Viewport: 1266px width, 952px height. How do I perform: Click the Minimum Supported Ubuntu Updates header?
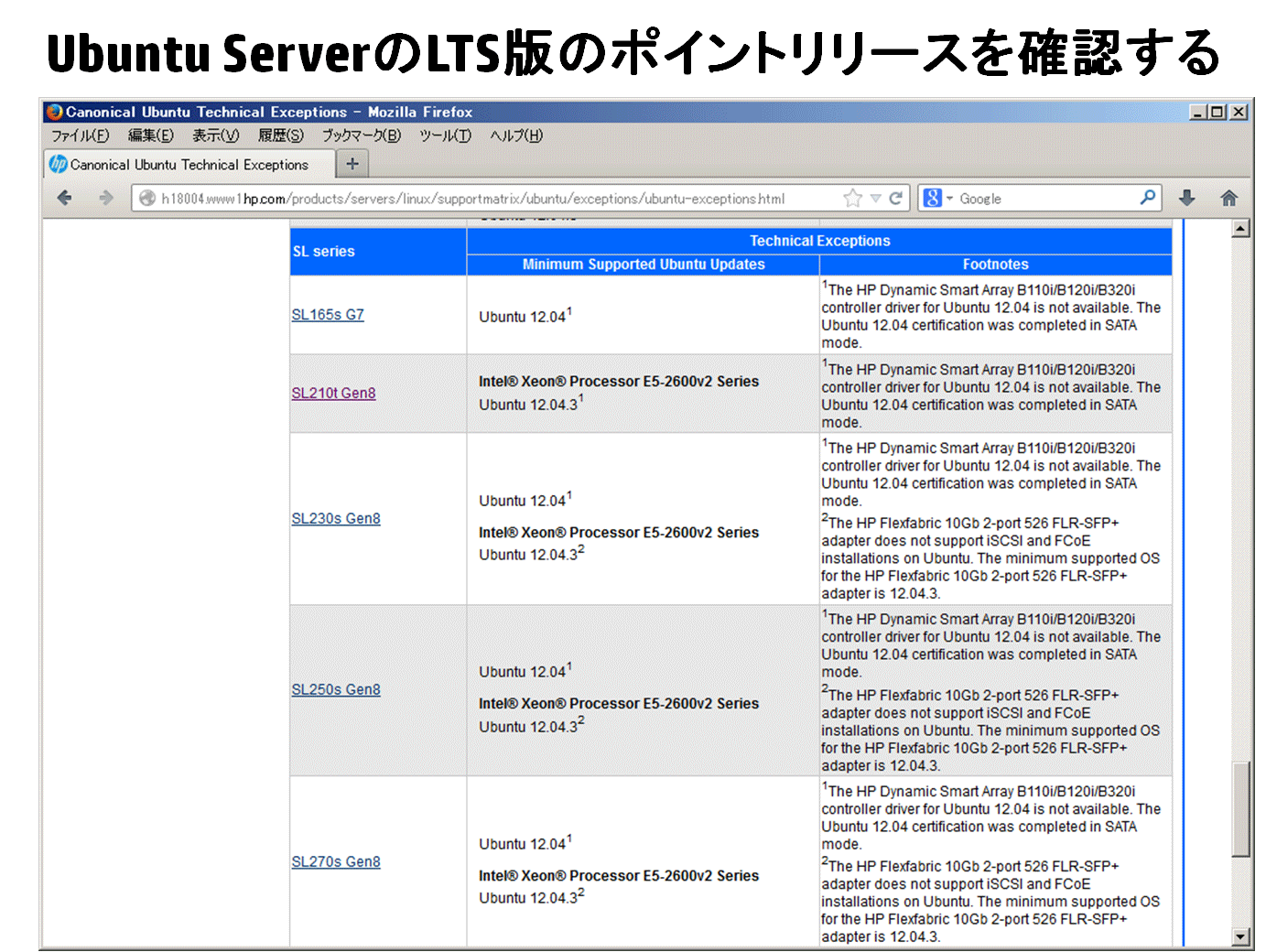pyautogui.click(x=644, y=265)
